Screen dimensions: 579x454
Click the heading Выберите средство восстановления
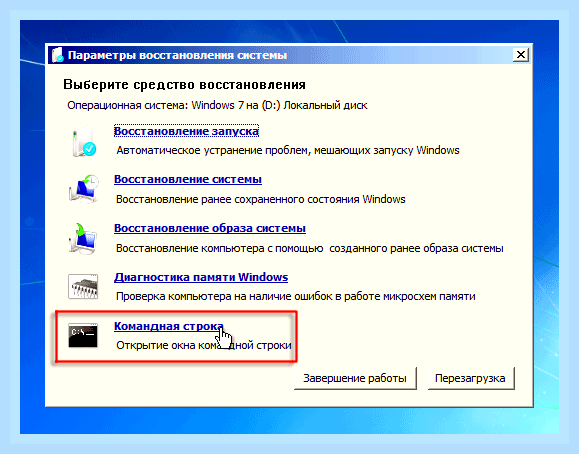[x=184, y=85]
